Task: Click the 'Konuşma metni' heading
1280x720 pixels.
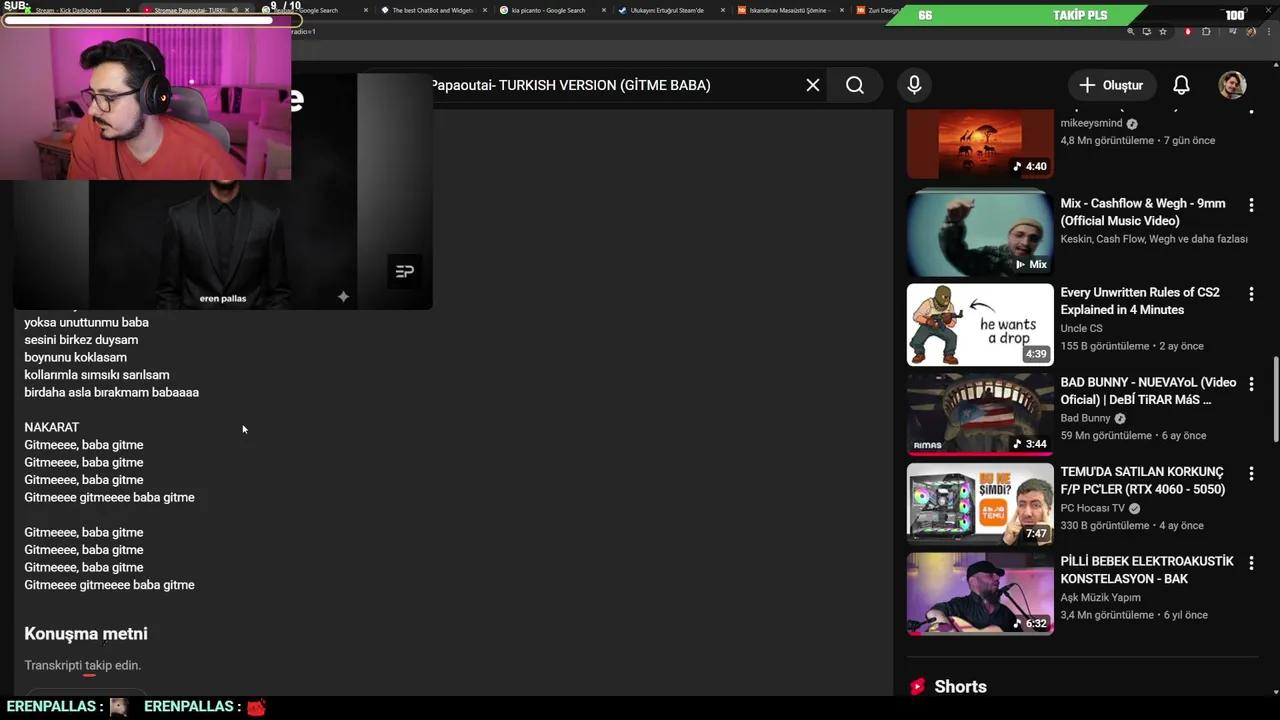Action: (86, 633)
